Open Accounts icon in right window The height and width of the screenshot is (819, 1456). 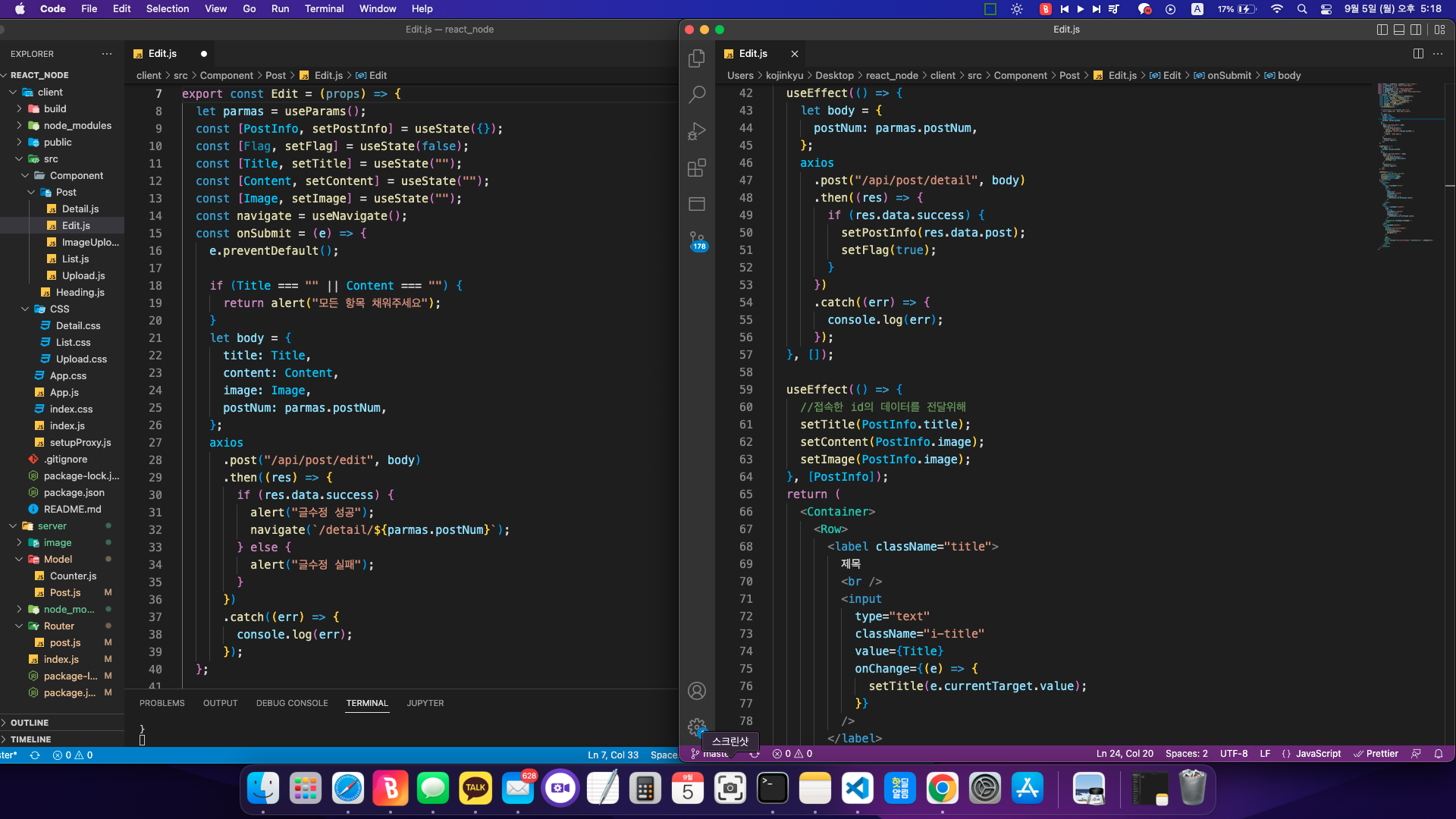(696, 691)
